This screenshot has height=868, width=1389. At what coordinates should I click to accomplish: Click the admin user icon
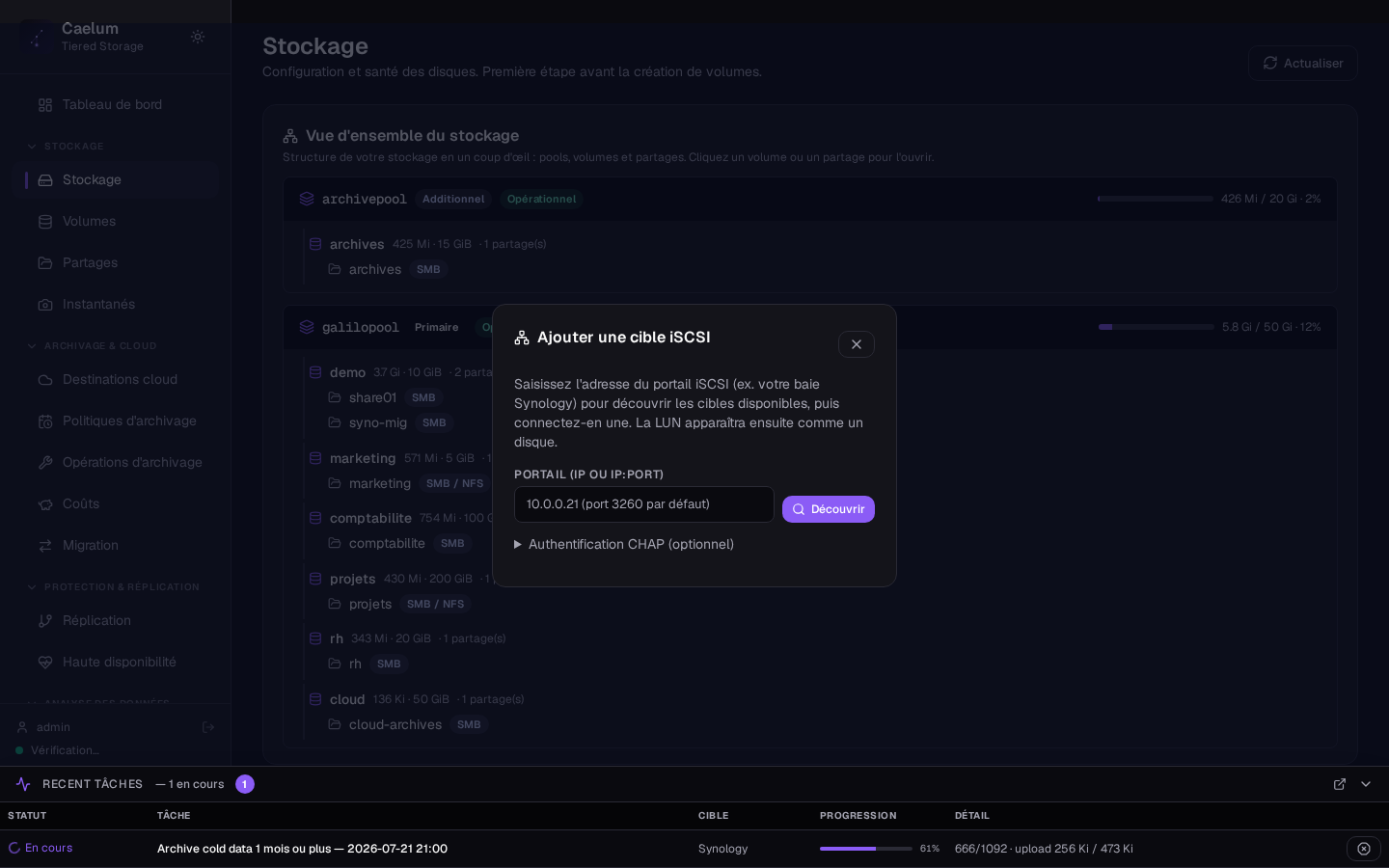pyautogui.click(x=22, y=727)
